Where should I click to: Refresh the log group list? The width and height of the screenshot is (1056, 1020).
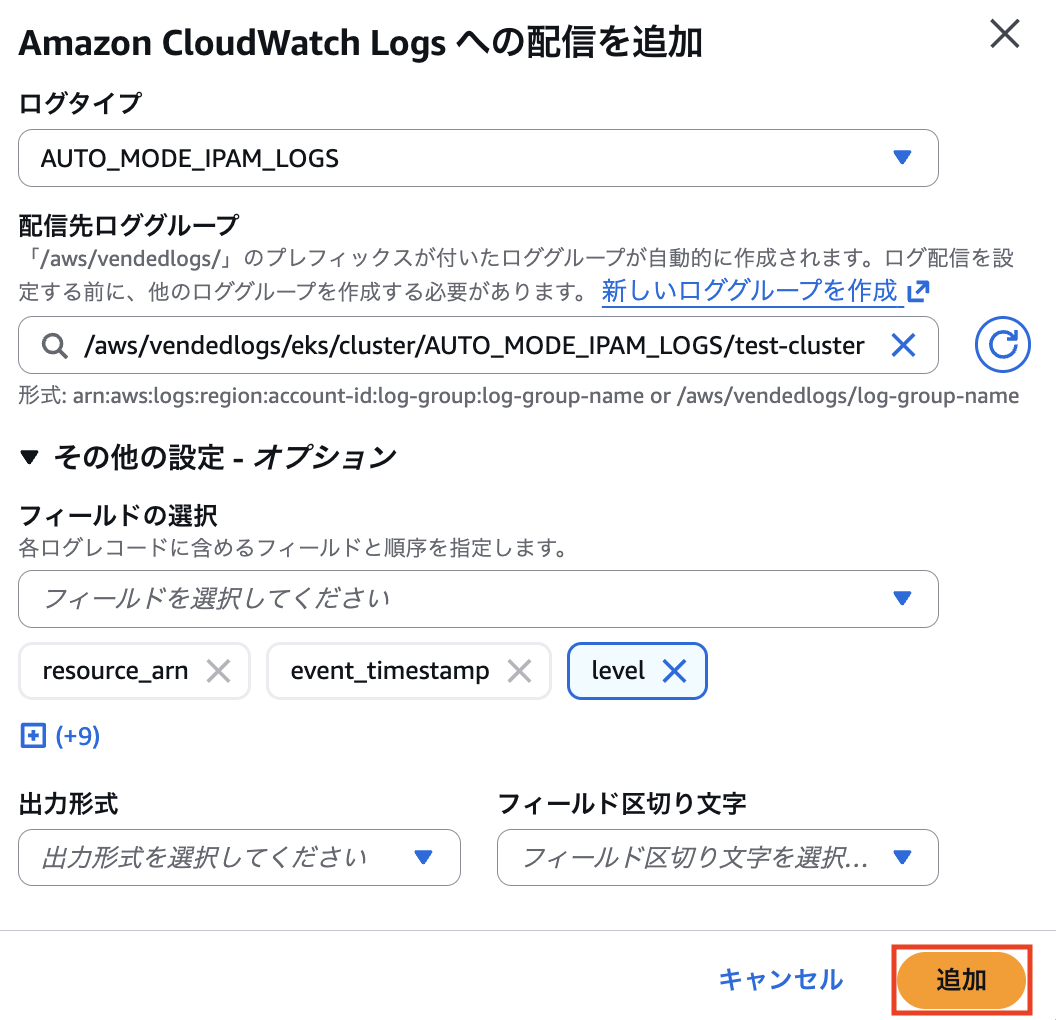1002,345
